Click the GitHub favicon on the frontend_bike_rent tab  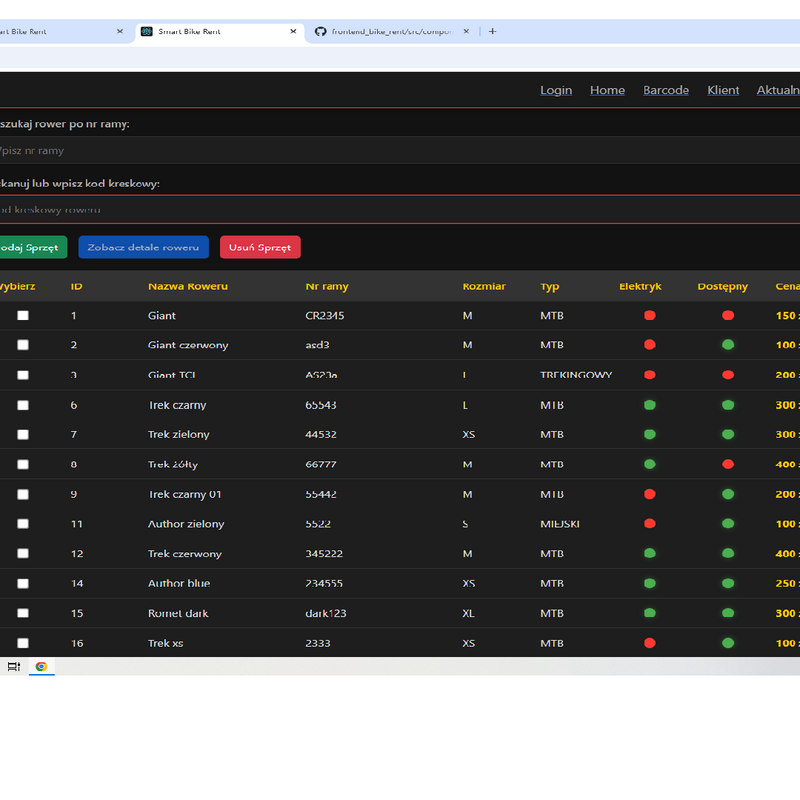321,31
